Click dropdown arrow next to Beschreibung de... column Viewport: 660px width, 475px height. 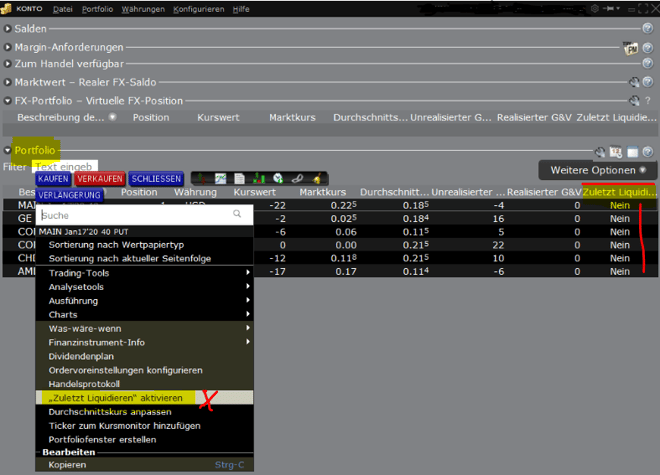pyautogui.click(x=112, y=117)
